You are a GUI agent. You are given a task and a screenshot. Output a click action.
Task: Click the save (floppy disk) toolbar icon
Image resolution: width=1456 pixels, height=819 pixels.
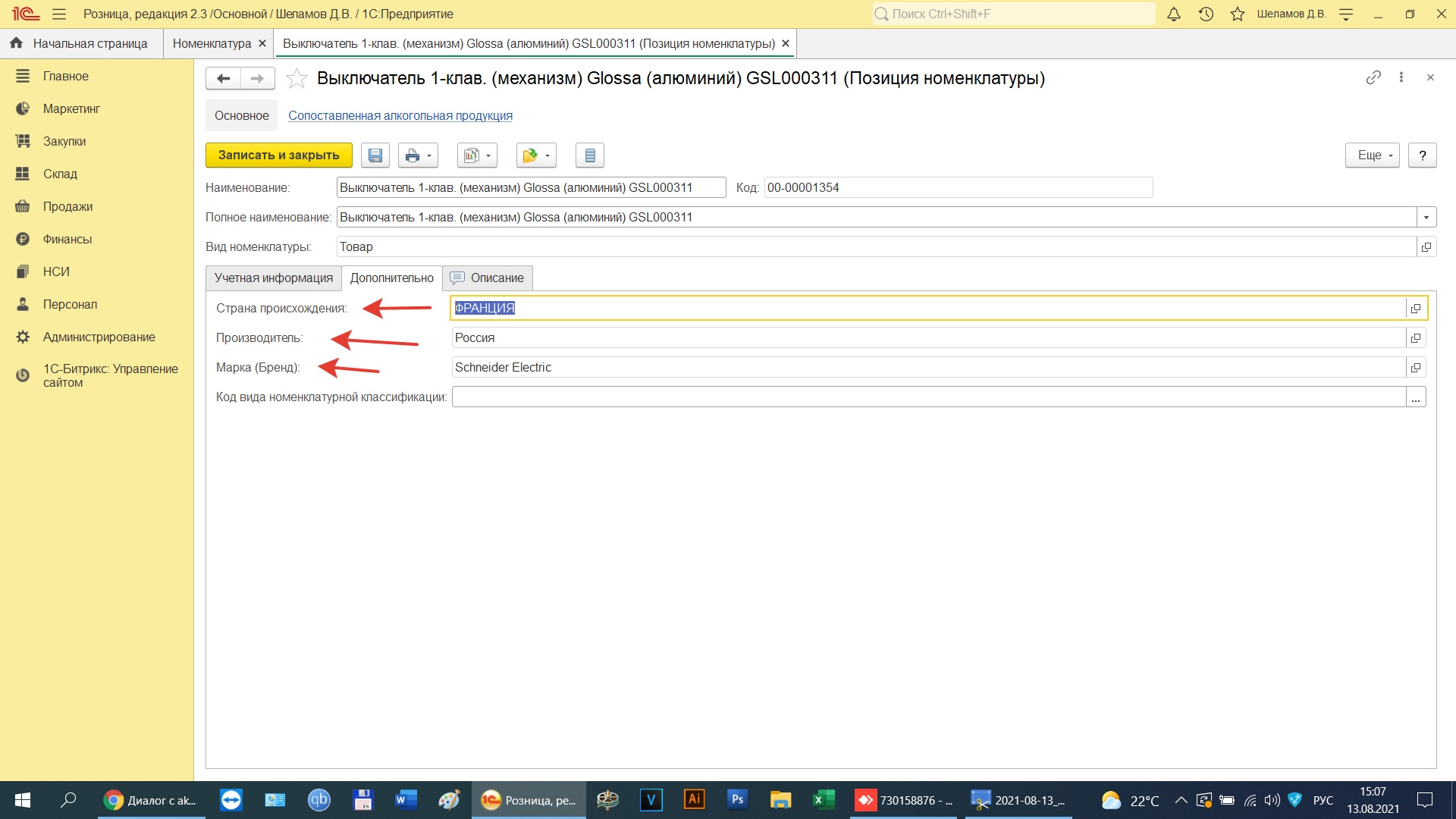(x=375, y=155)
